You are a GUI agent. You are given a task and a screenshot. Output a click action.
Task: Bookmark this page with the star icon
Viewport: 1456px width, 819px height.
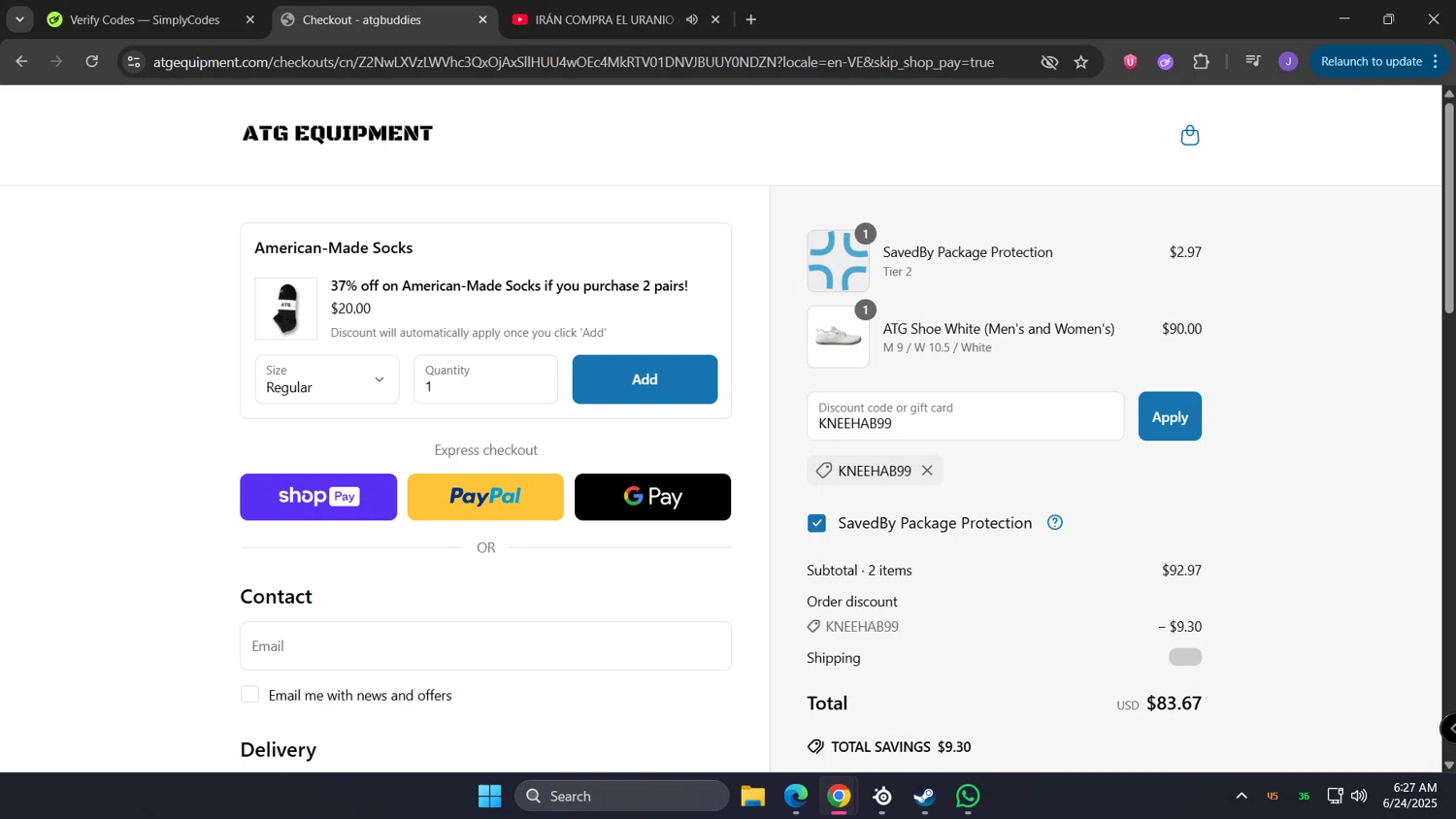point(1081,62)
